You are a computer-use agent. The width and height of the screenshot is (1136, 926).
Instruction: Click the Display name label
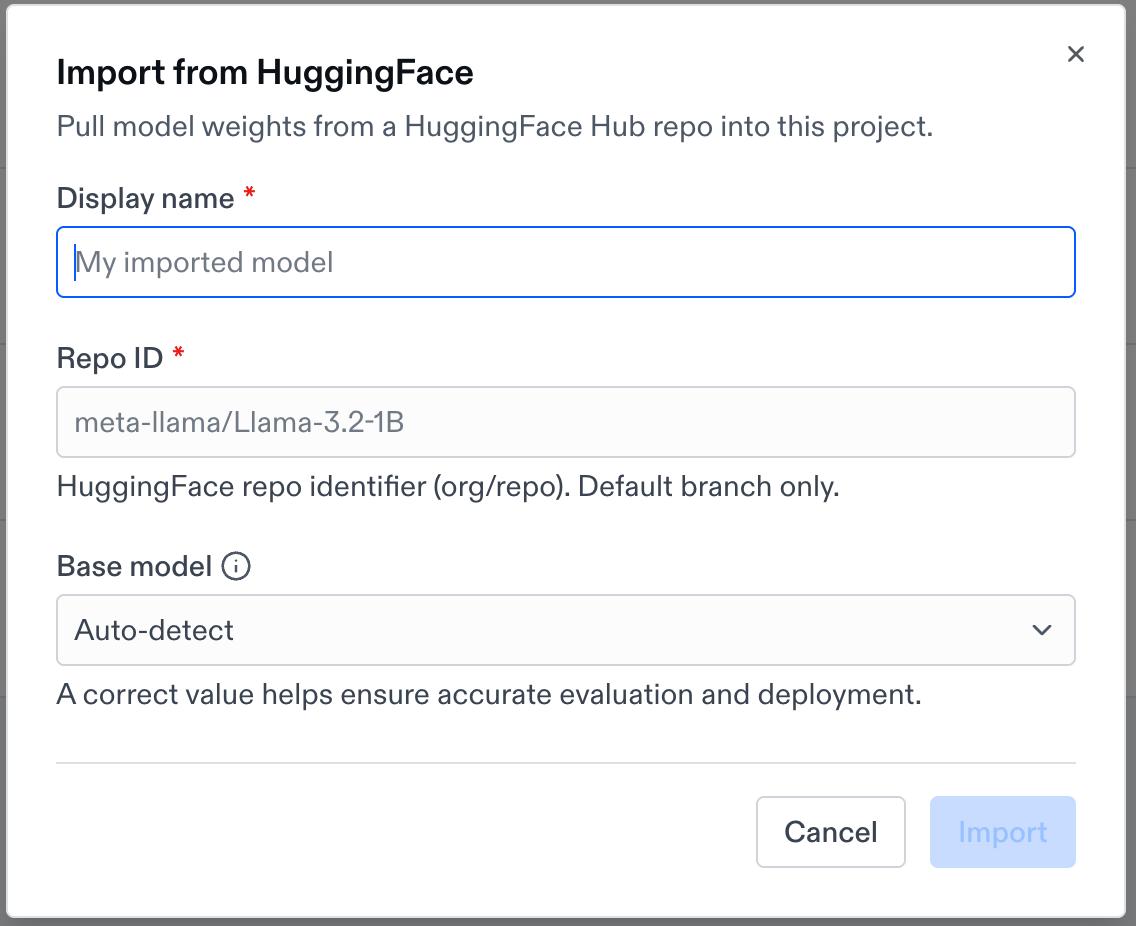[x=146, y=199]
